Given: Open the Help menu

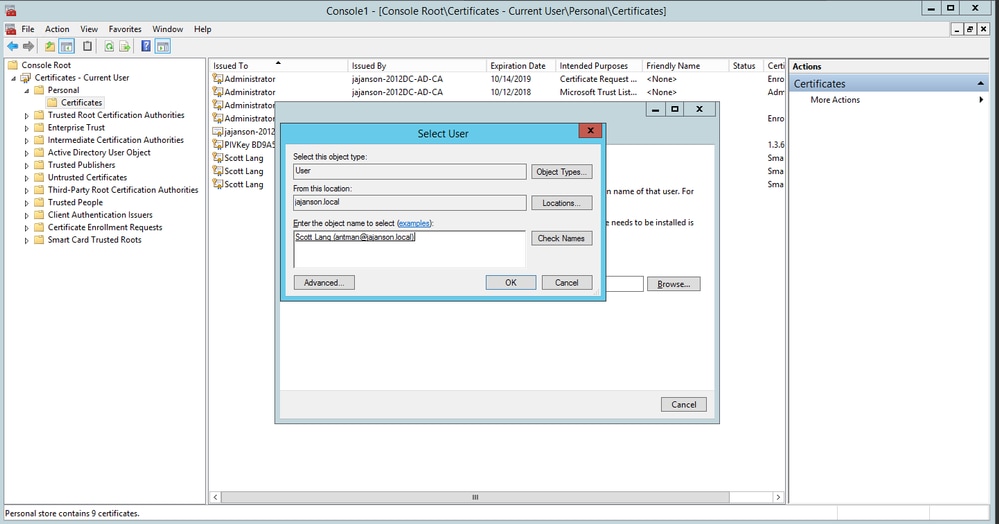Looking at the screenshot, I should (203, 29).
